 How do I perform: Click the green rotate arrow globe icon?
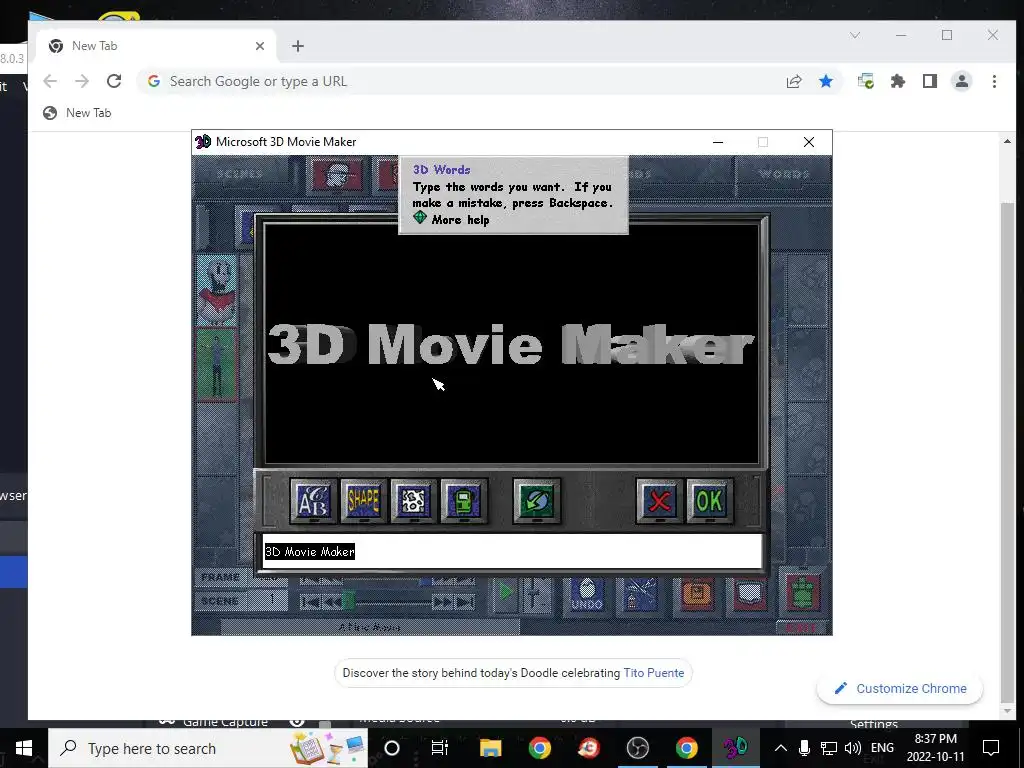click(537, 501)
